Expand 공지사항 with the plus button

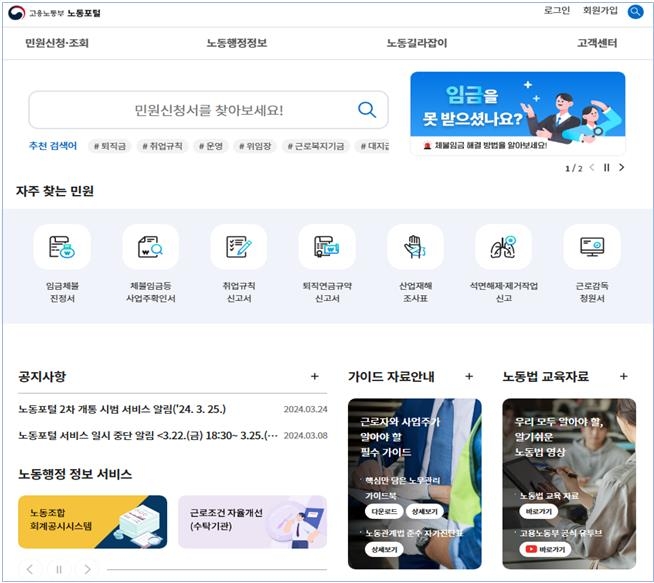[314, 377]
